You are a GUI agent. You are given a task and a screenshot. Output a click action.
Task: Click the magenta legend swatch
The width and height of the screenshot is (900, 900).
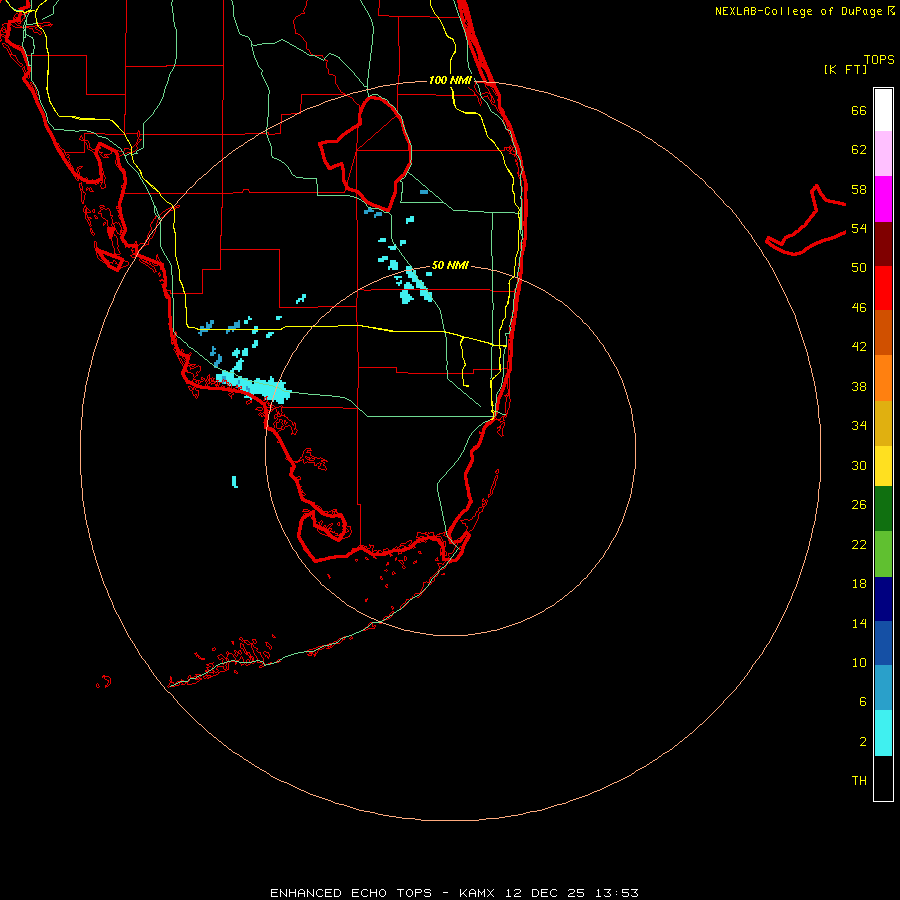(883, 199)
